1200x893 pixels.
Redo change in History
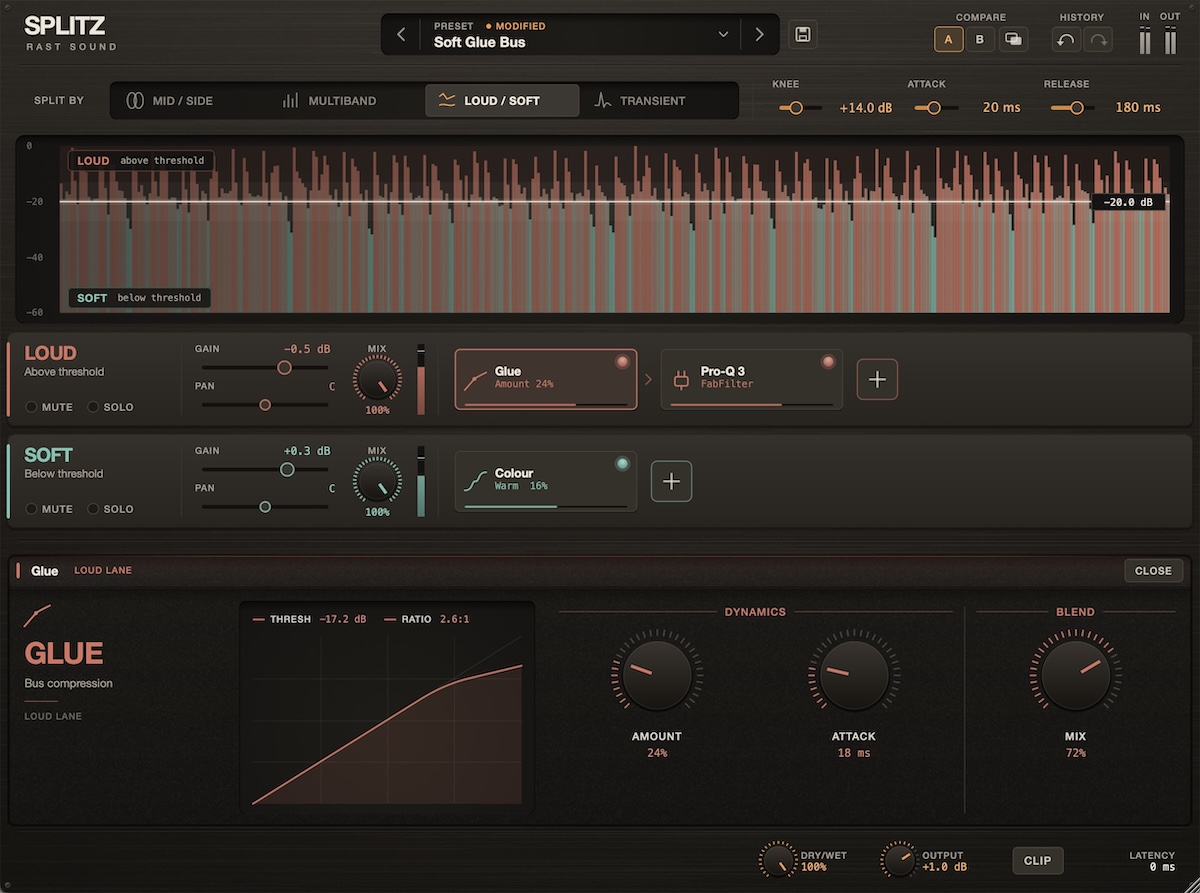(x=1098, y=40)
